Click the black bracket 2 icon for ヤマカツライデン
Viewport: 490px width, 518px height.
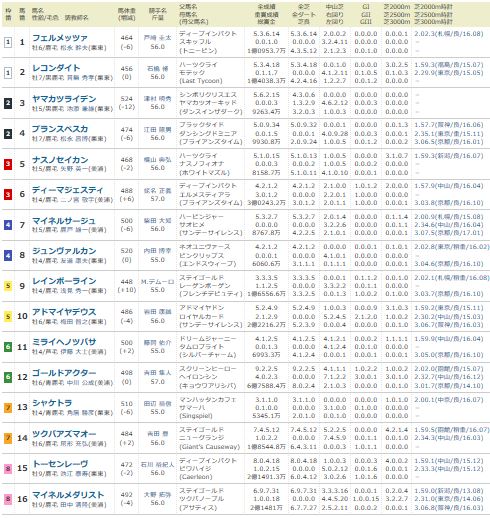click(8, 103)
